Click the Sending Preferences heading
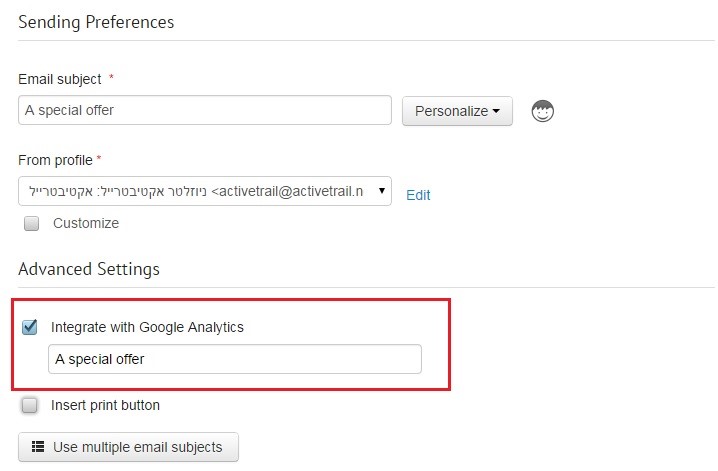This screenshot has height=471, width=718. (96, 22)
